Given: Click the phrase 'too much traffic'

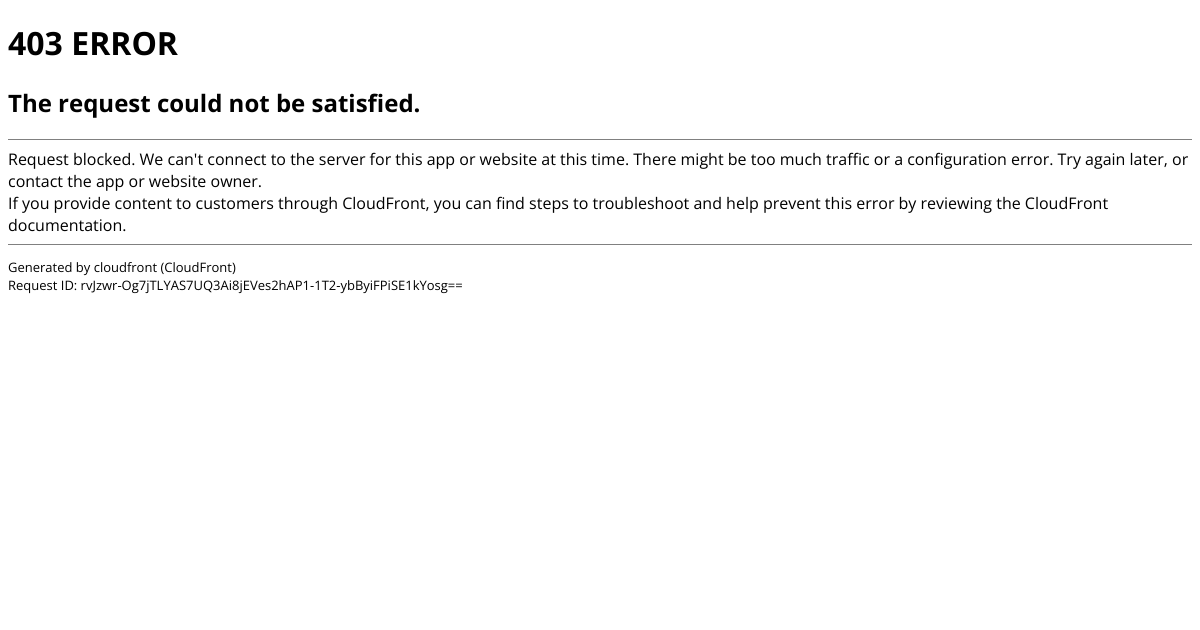Looking at the screenshot, I should point(810,160).
